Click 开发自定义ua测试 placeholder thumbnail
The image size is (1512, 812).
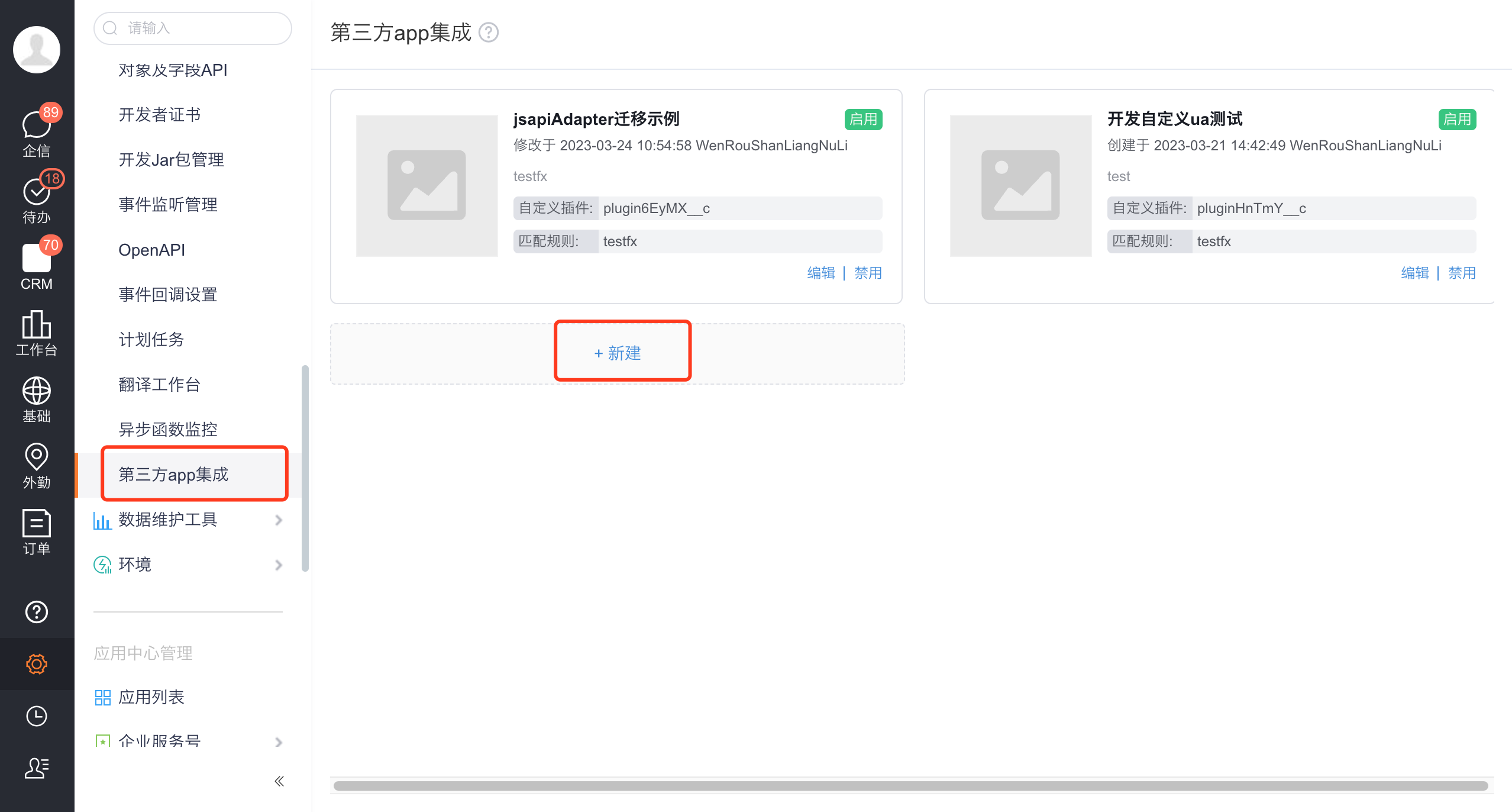click(x=1020, y=185)
